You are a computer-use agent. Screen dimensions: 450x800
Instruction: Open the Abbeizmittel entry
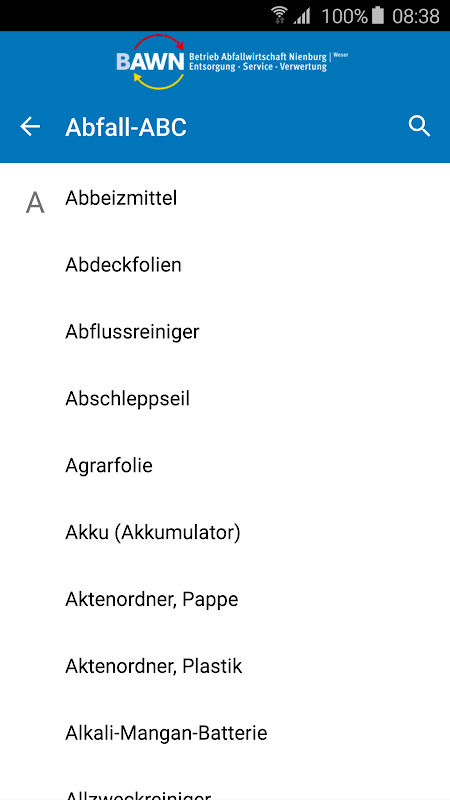[x=225, y=198]
